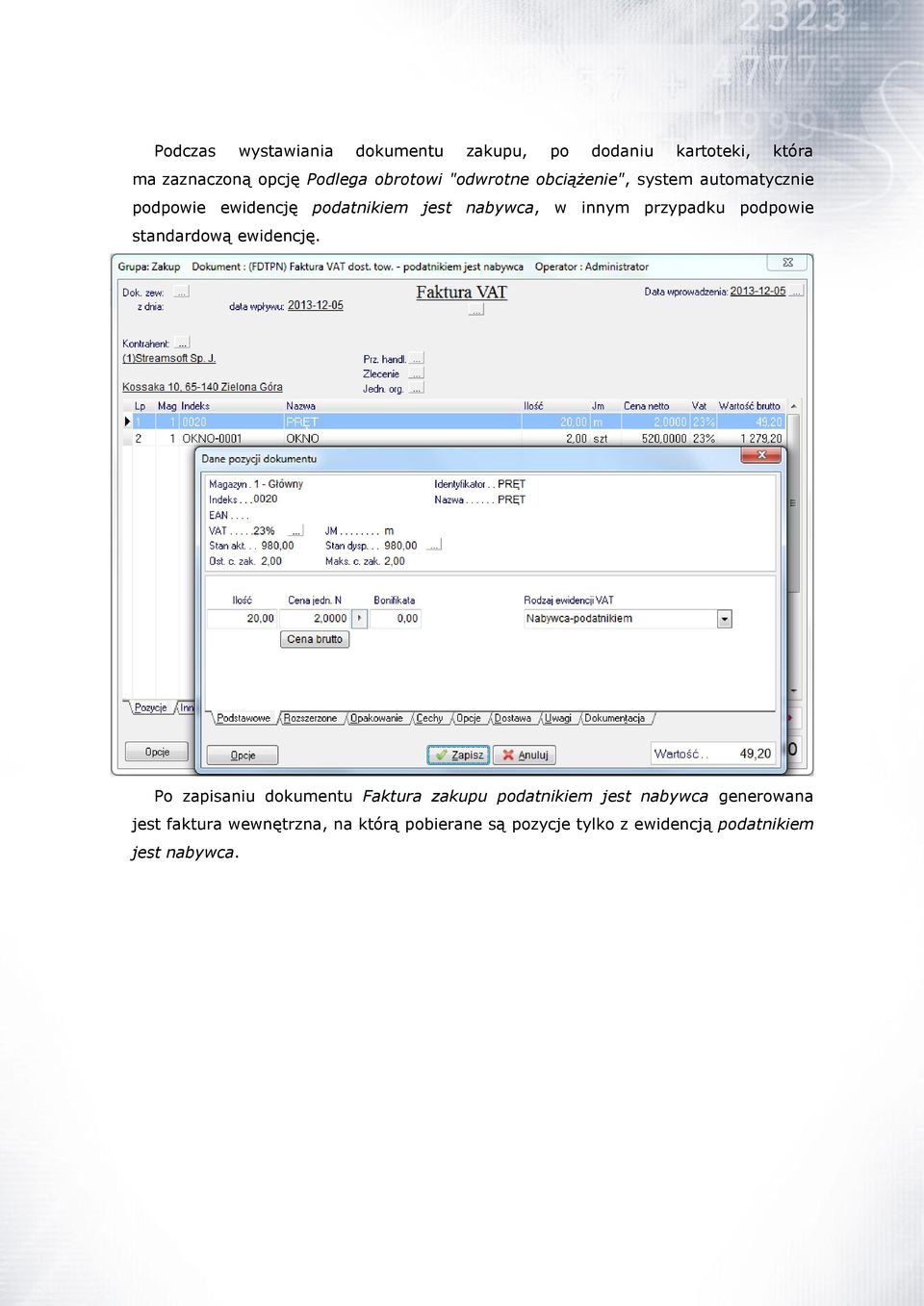Image resolution: width=924 pixels, height=1306 pixels.
Task: Select the Nabywca-podatnikiem combo box field
Action: [x=628, y=619]
